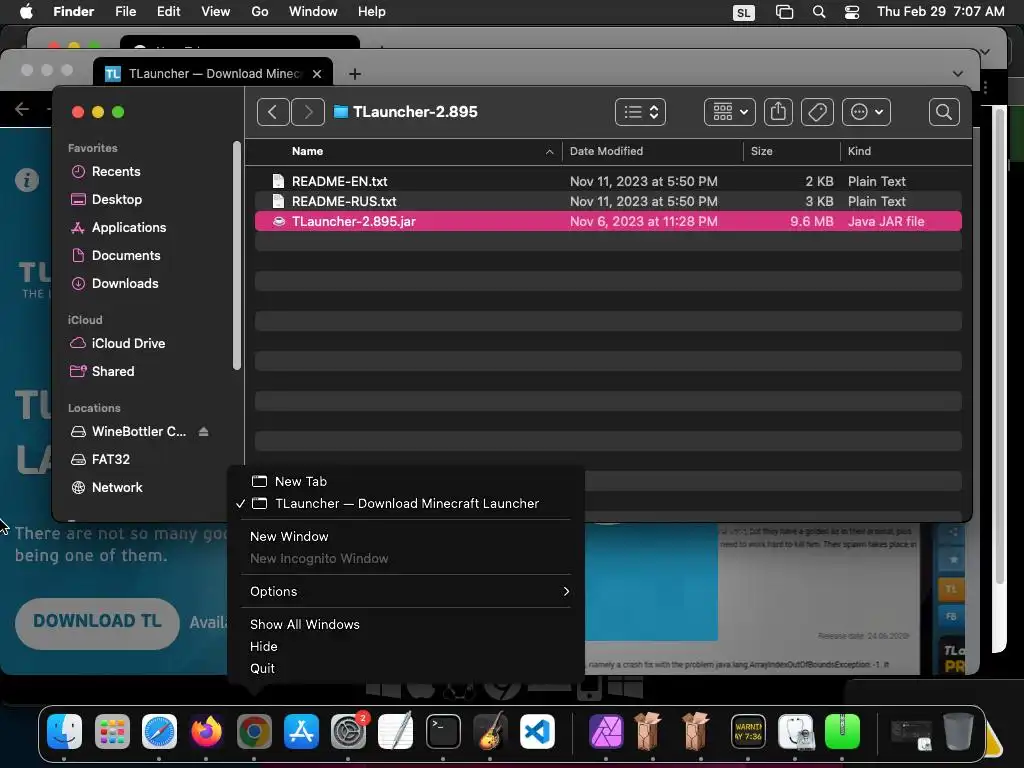Screen dimensions: 1024x768
Task: Click the Share icon in Finder toolbar
Action: (x=778, y=112)
